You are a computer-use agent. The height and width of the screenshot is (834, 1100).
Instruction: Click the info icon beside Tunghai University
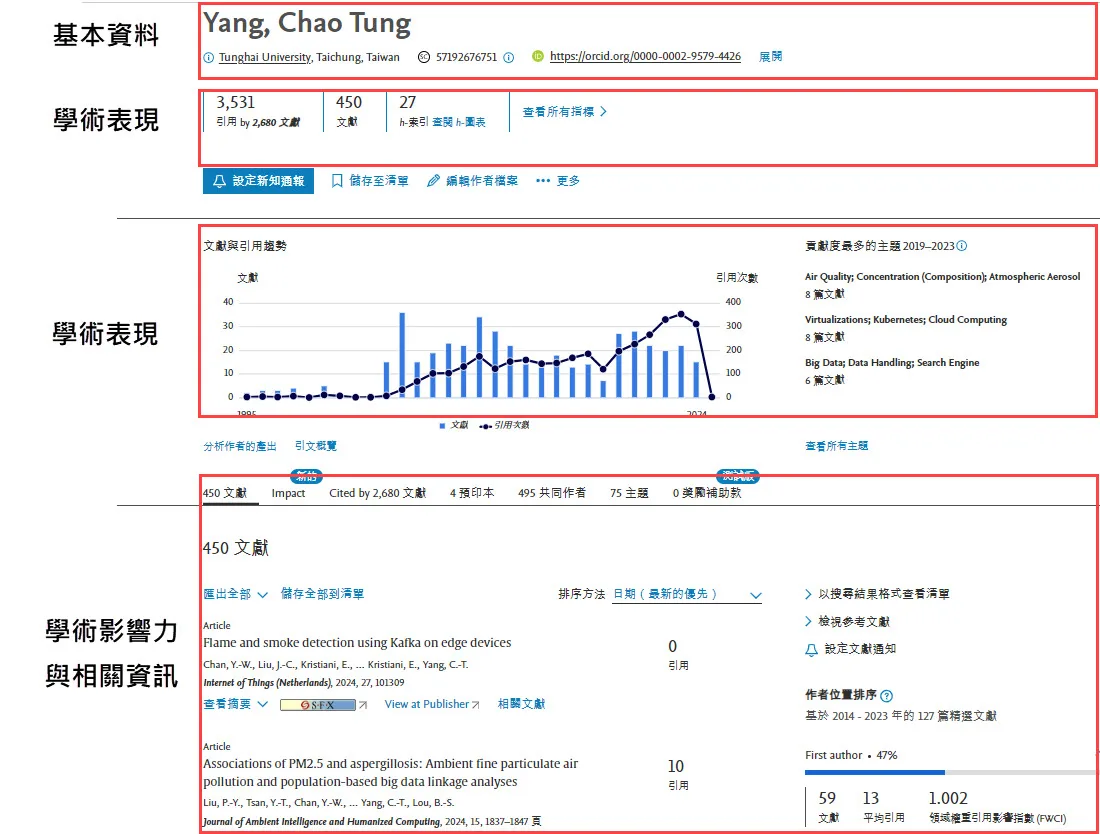tap(208, 58)
